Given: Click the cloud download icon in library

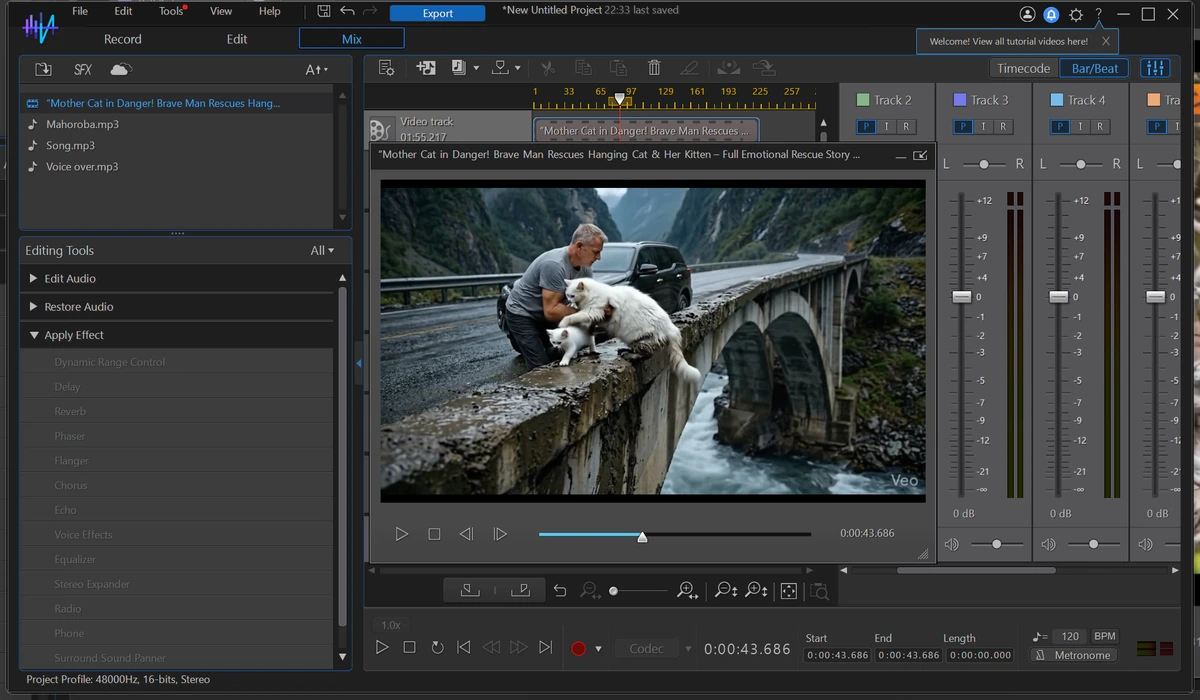Looking at the screenshot, I should 121,69.
